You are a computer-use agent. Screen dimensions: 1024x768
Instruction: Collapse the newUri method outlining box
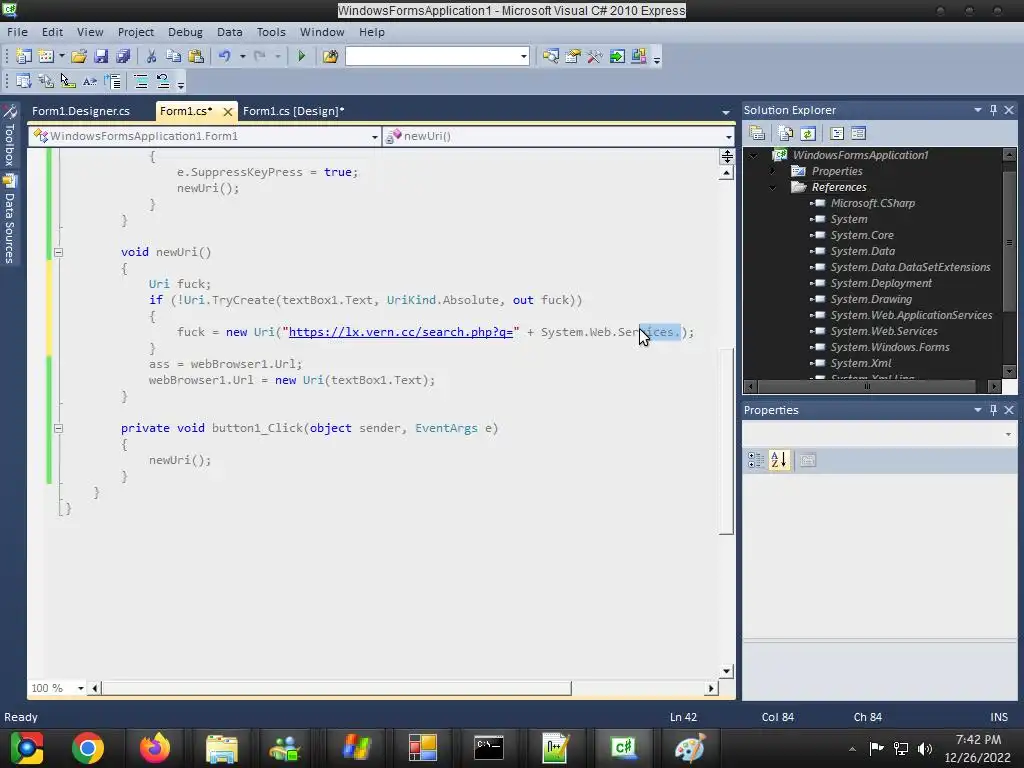58,252
